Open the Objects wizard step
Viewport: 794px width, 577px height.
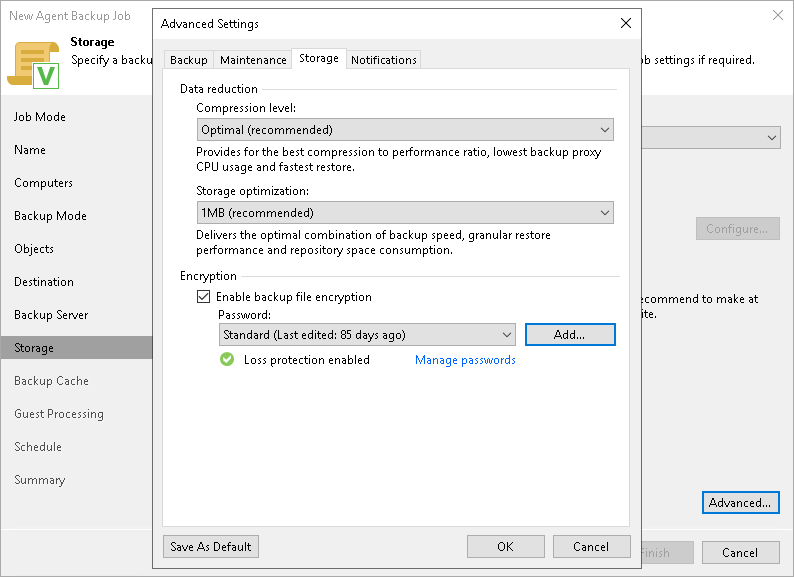(34, 249)
